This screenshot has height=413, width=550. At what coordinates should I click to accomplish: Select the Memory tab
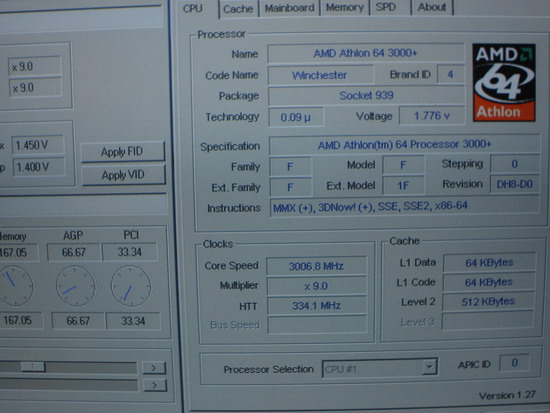[x=344, y=8]
